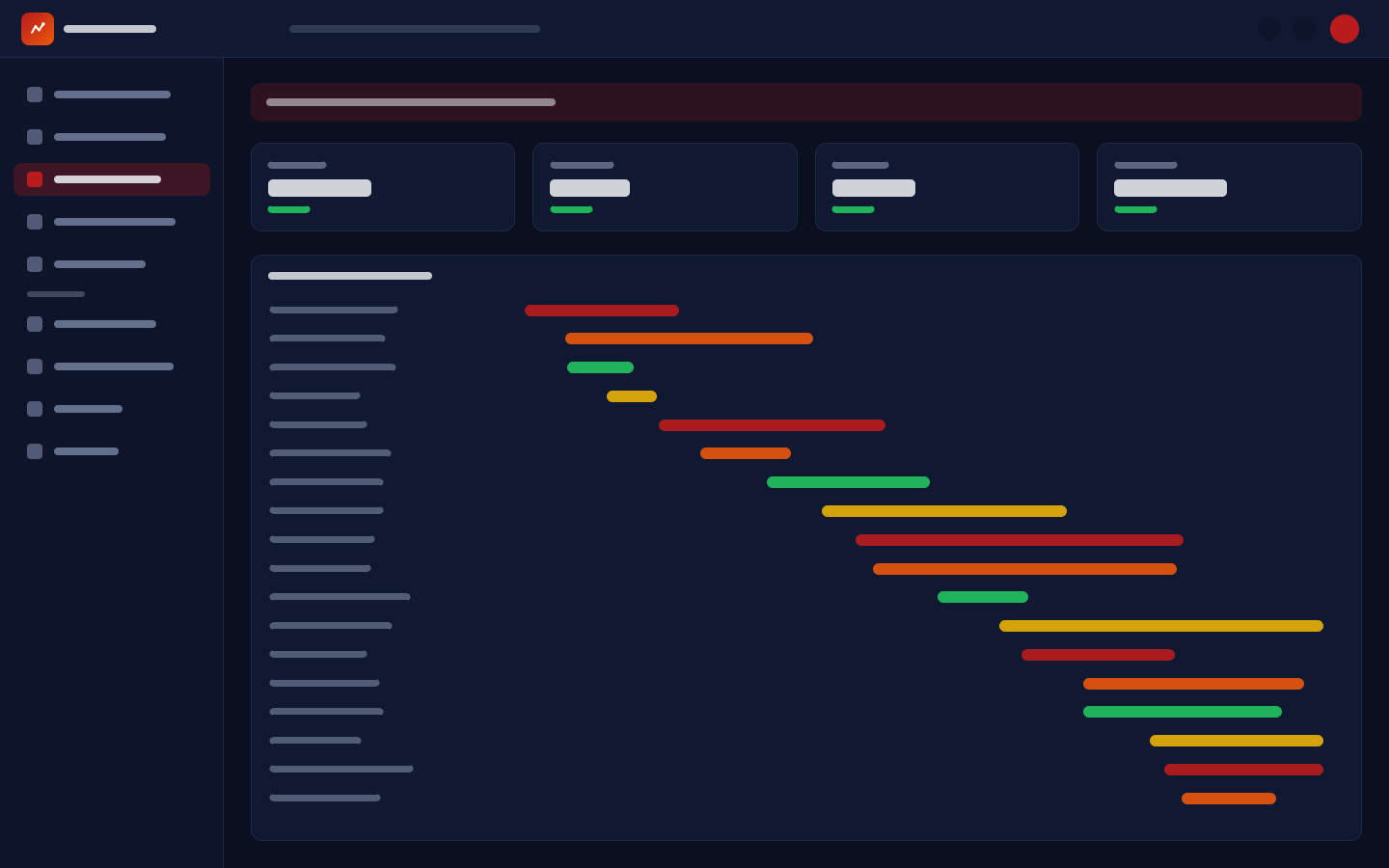Select the red bar in thirteenth timeline row
The height and width of the screenshot is (868, 1389).
(1098, 655)
